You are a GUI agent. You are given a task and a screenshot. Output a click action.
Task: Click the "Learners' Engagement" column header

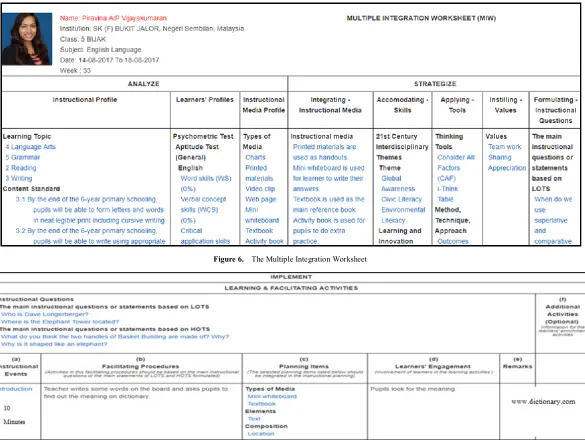(x=433, y=366)
